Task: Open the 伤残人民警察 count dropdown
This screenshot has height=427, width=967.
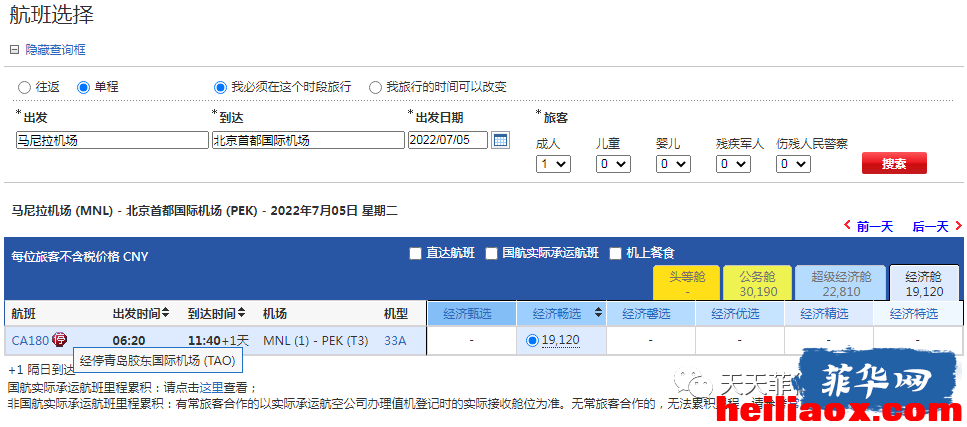Action: [793, 164]
